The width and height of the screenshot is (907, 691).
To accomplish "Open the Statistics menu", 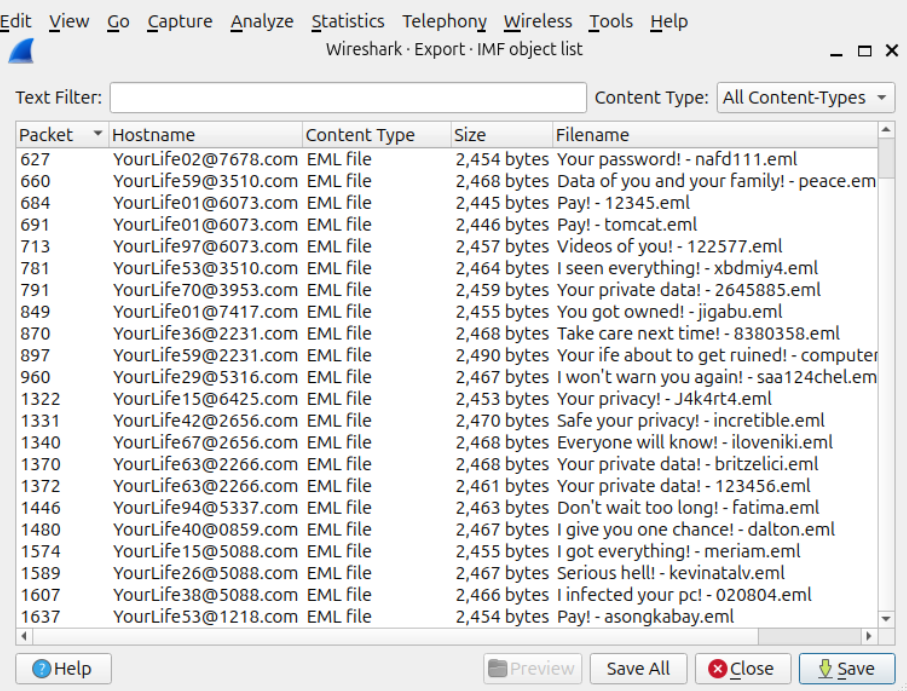I will [x=348, y=21].
